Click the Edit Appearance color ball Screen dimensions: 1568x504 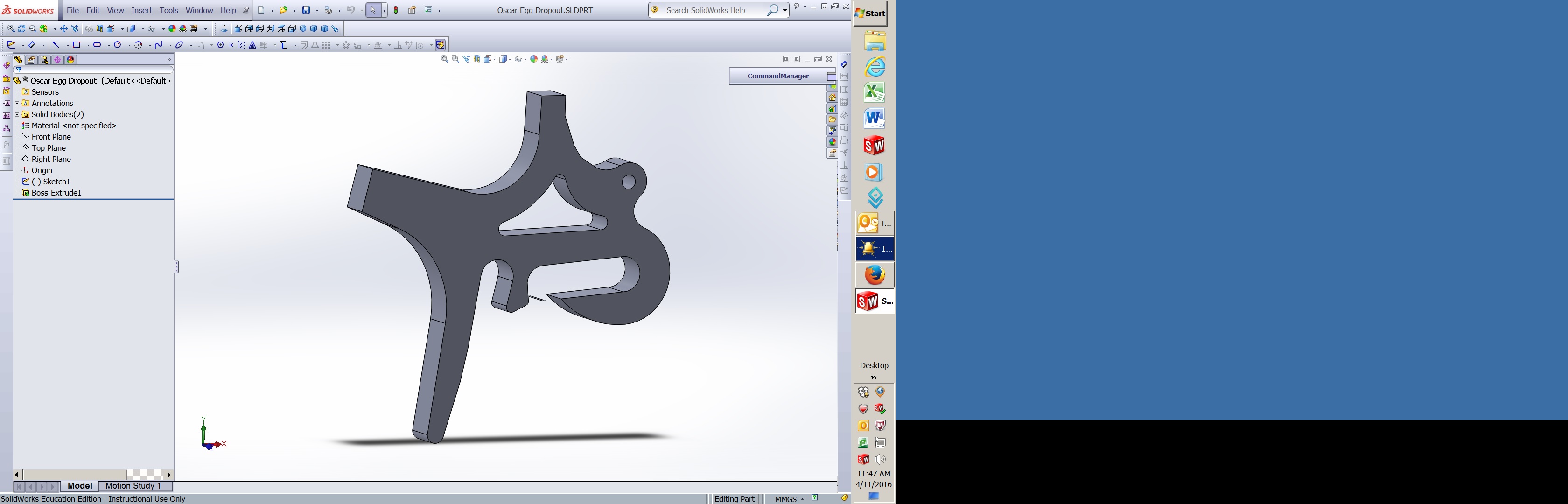[x=534, y=59]
